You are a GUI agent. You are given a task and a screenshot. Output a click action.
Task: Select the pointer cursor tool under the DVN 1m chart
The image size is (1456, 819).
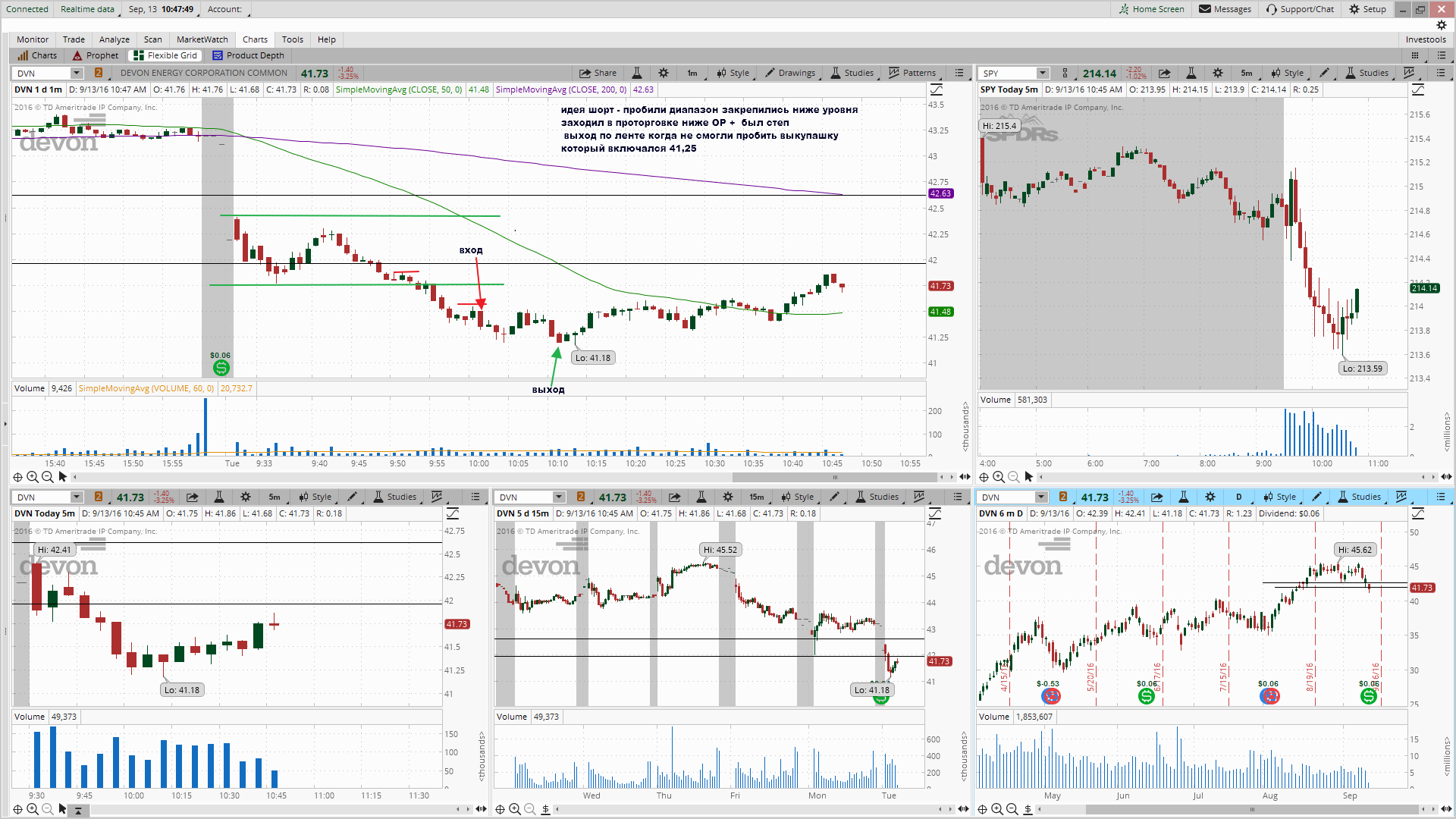(x=63, y=477)
